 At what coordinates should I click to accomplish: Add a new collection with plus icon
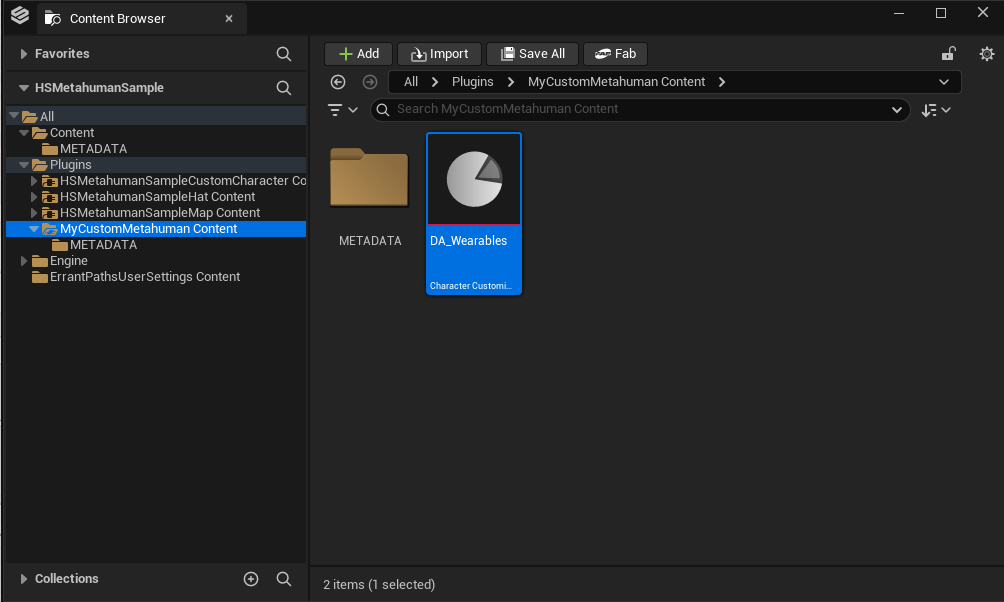click(251, 579)
